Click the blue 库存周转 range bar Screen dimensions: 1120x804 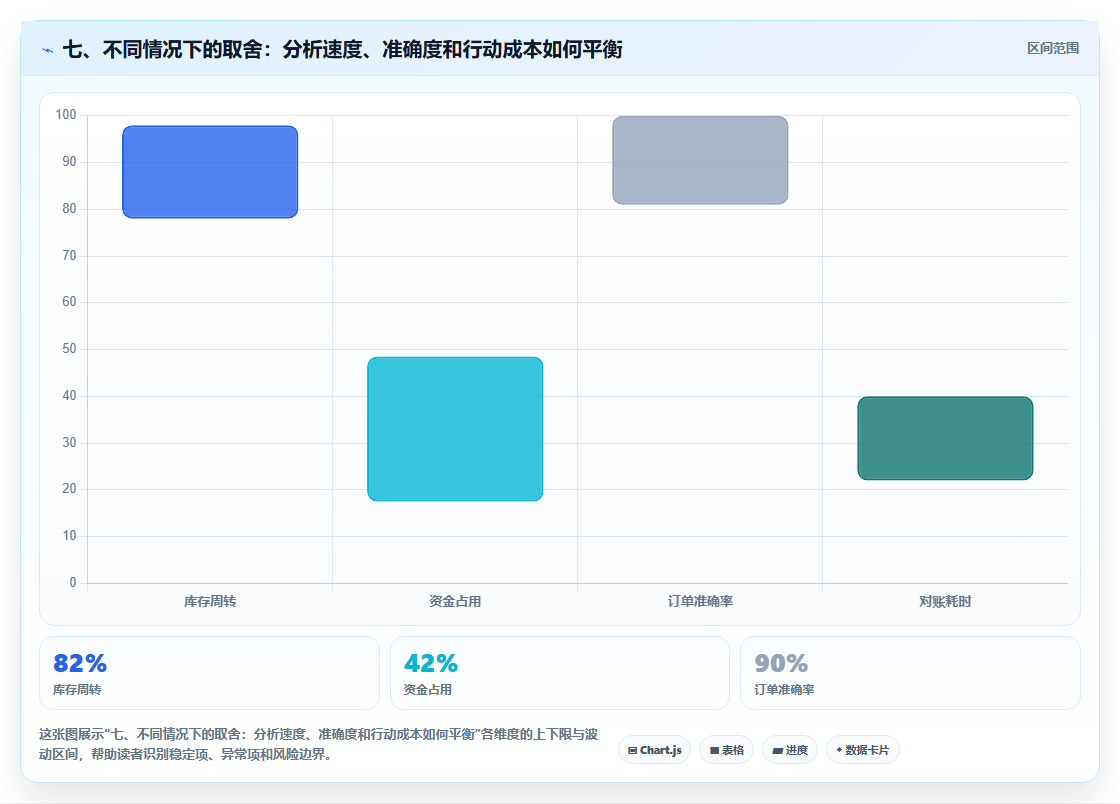(x=210, y=172)
